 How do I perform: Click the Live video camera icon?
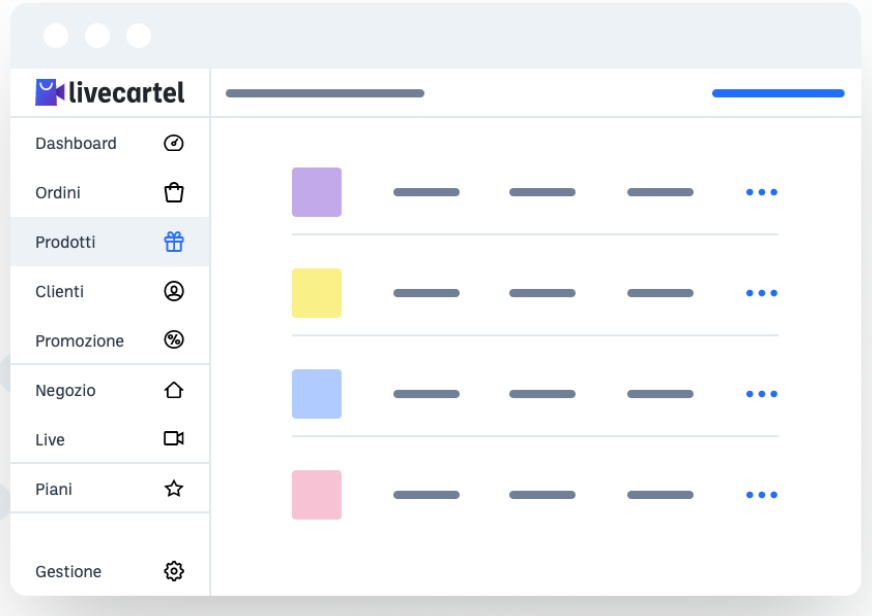click(174, 439)
